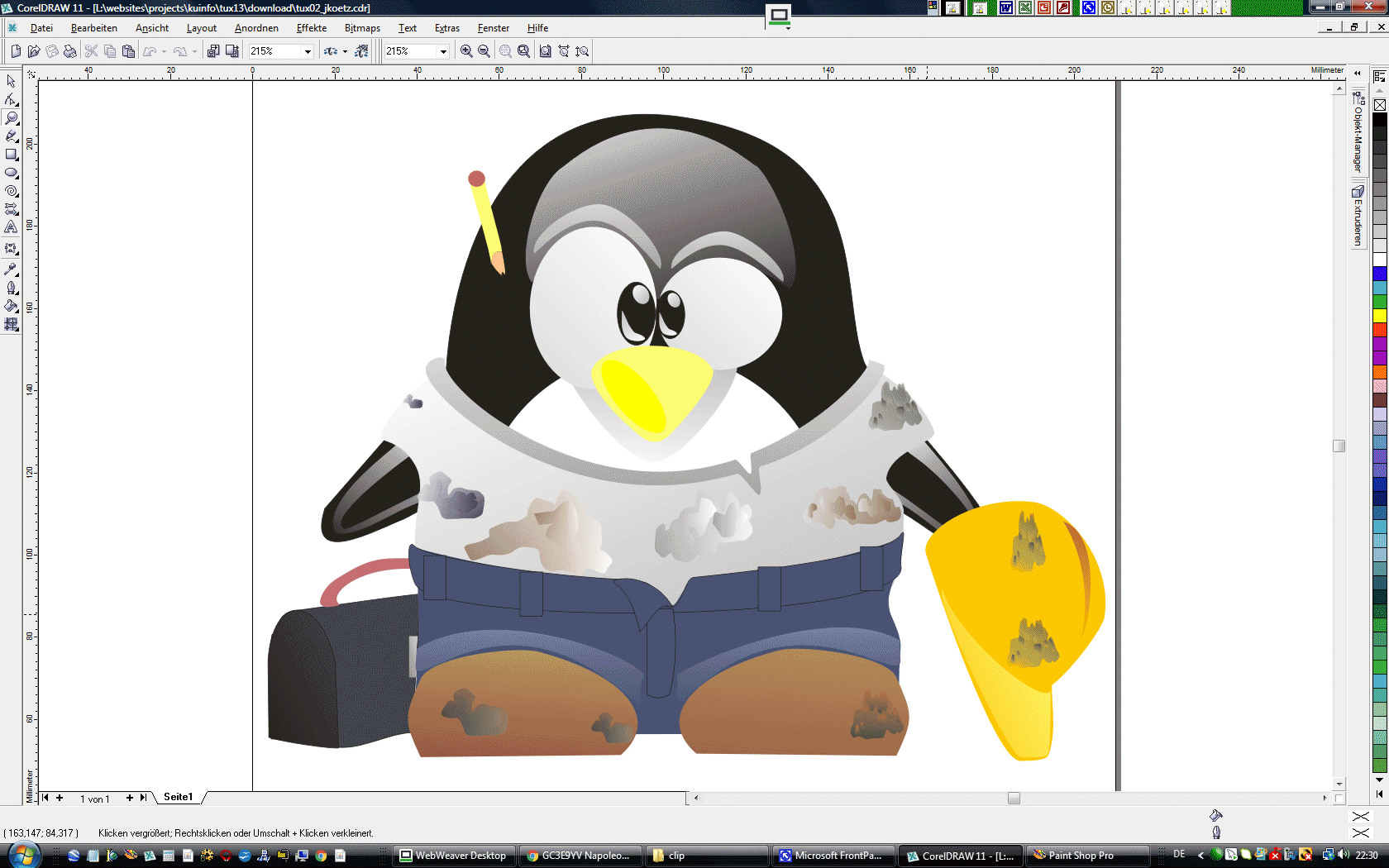Select the Interactive Blend tool
Screen dimensions: 1389x868
11,248
